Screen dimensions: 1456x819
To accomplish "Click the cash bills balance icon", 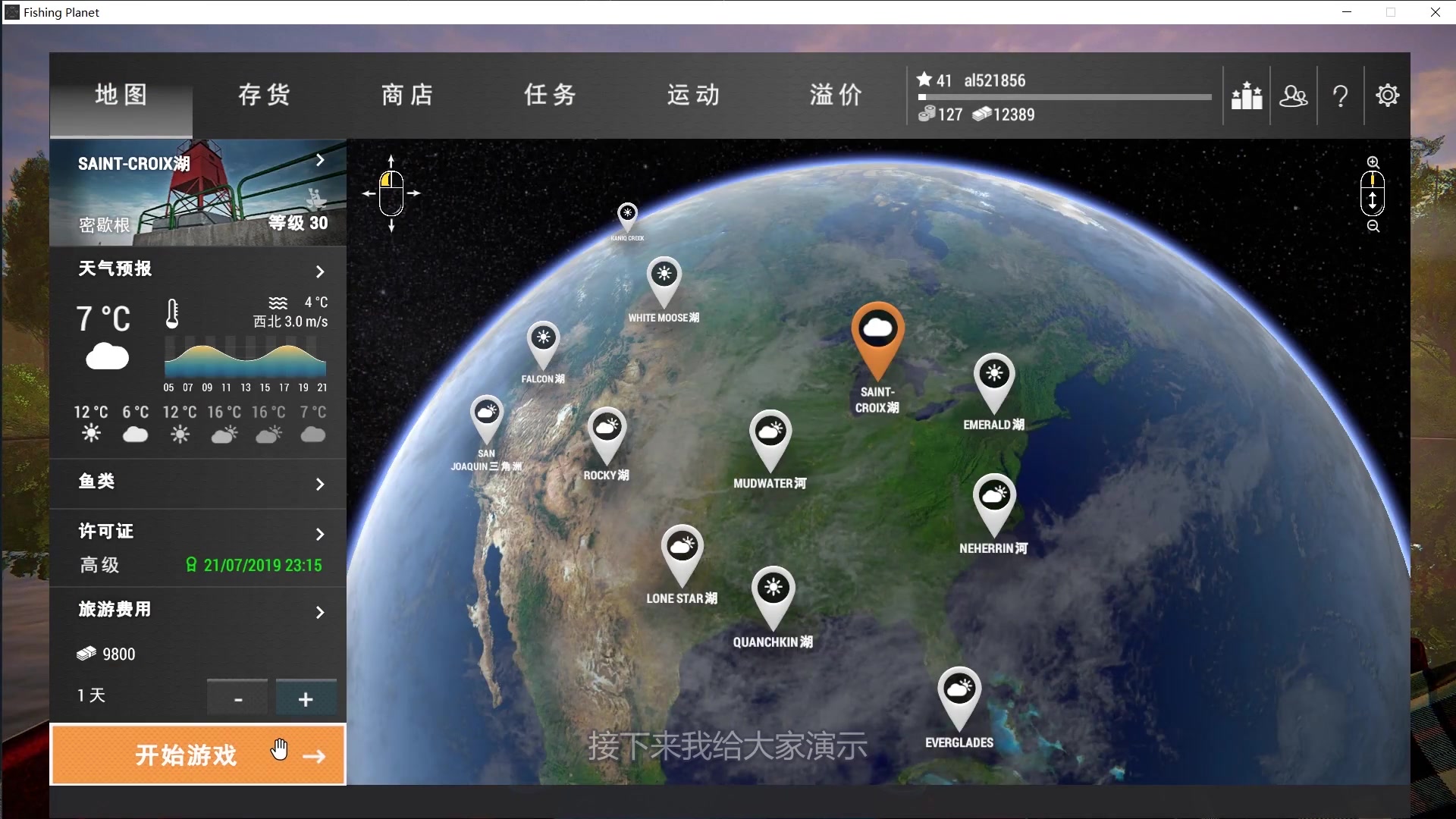I will tap(982, 114).
